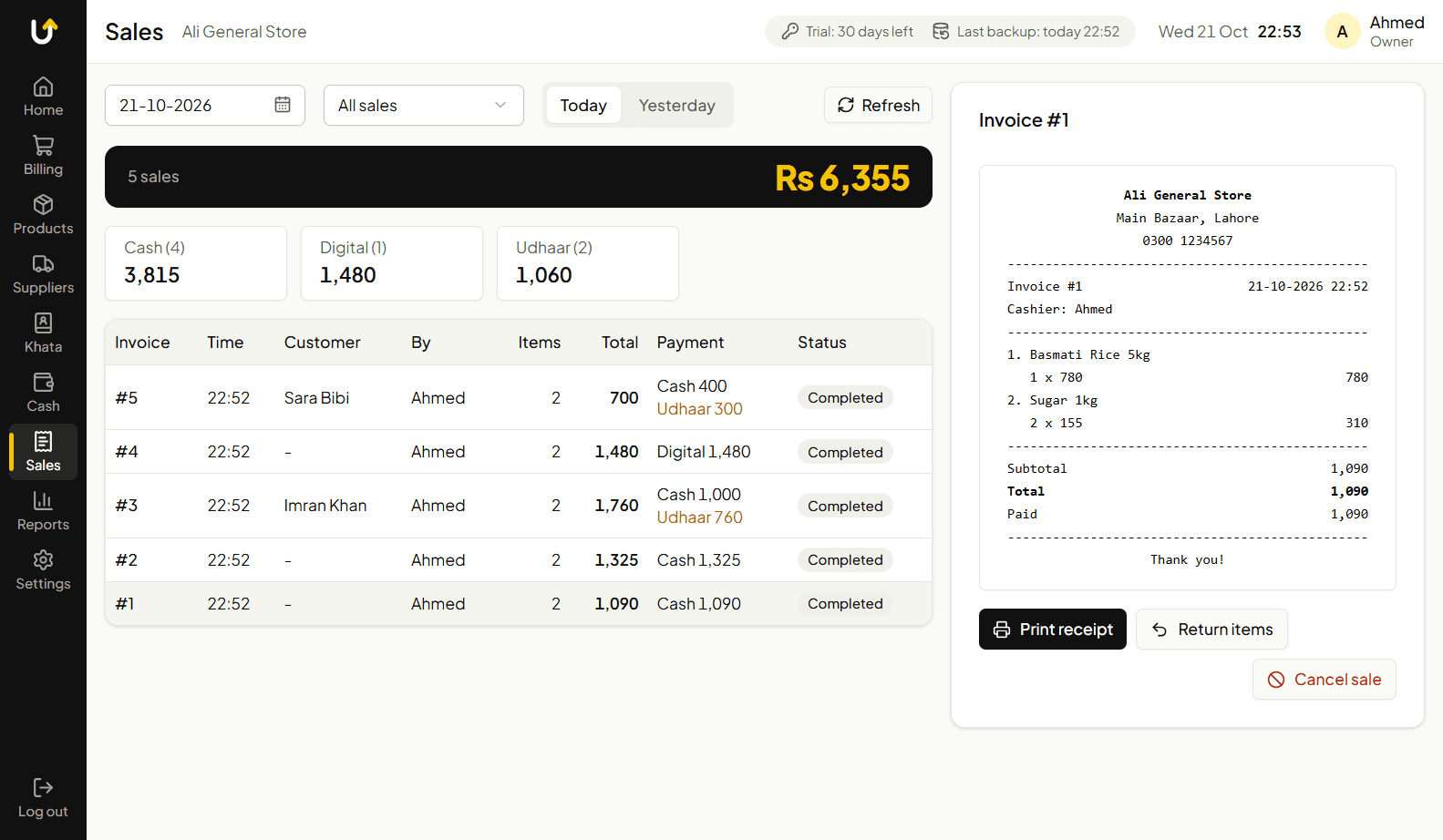Click the Trial: 30 days left text

(x=860, y=31)
